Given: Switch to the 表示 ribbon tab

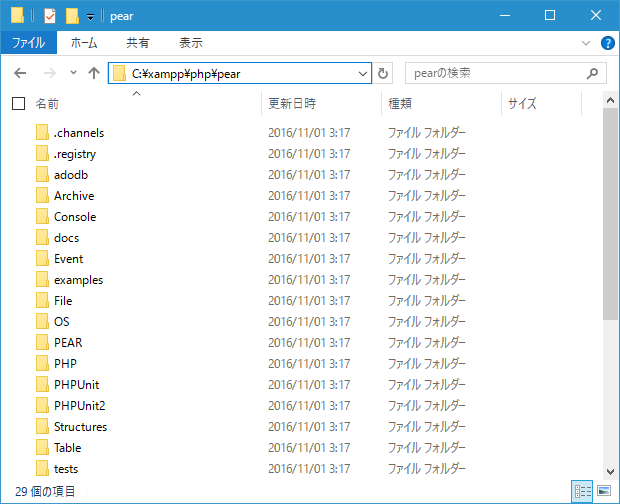Looking at the screenshot, I should click(x=191, y=43).
